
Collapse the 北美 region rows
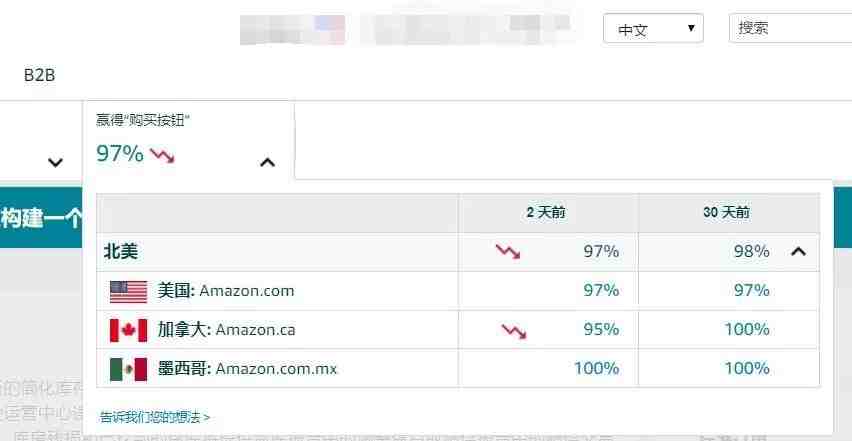[x=798, y=251]
